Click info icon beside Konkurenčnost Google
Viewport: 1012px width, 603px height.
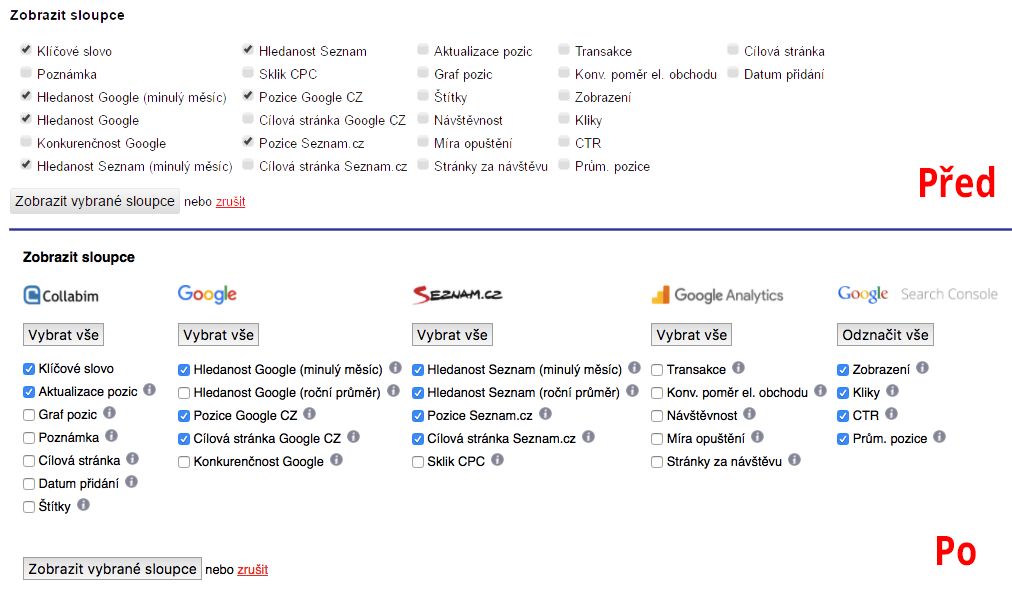point(336,460)
